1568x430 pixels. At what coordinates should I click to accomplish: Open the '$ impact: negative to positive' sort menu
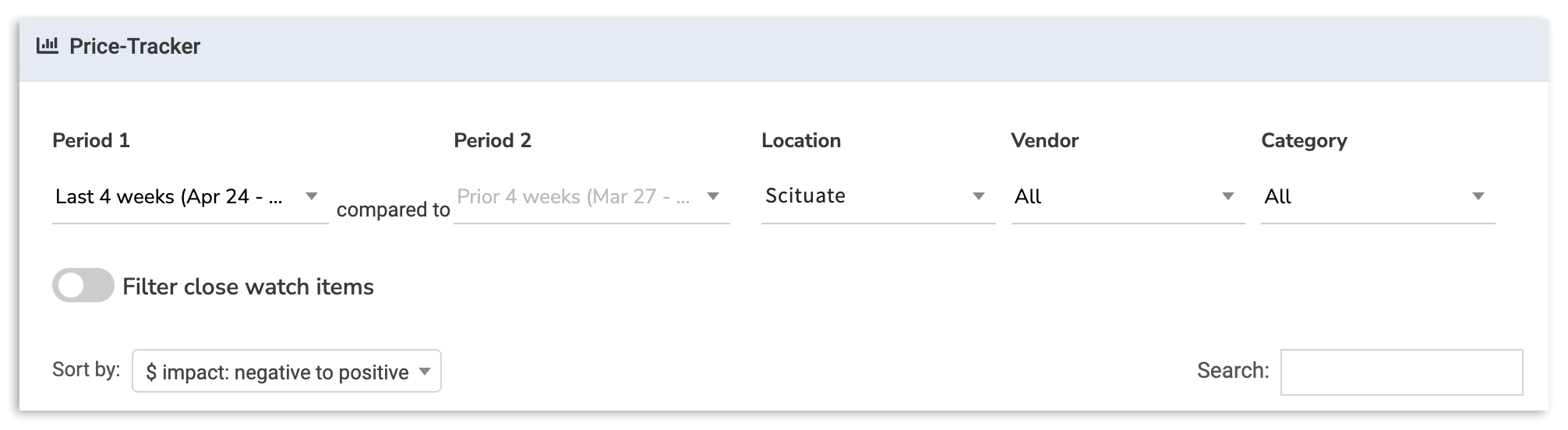pos(277,372)
